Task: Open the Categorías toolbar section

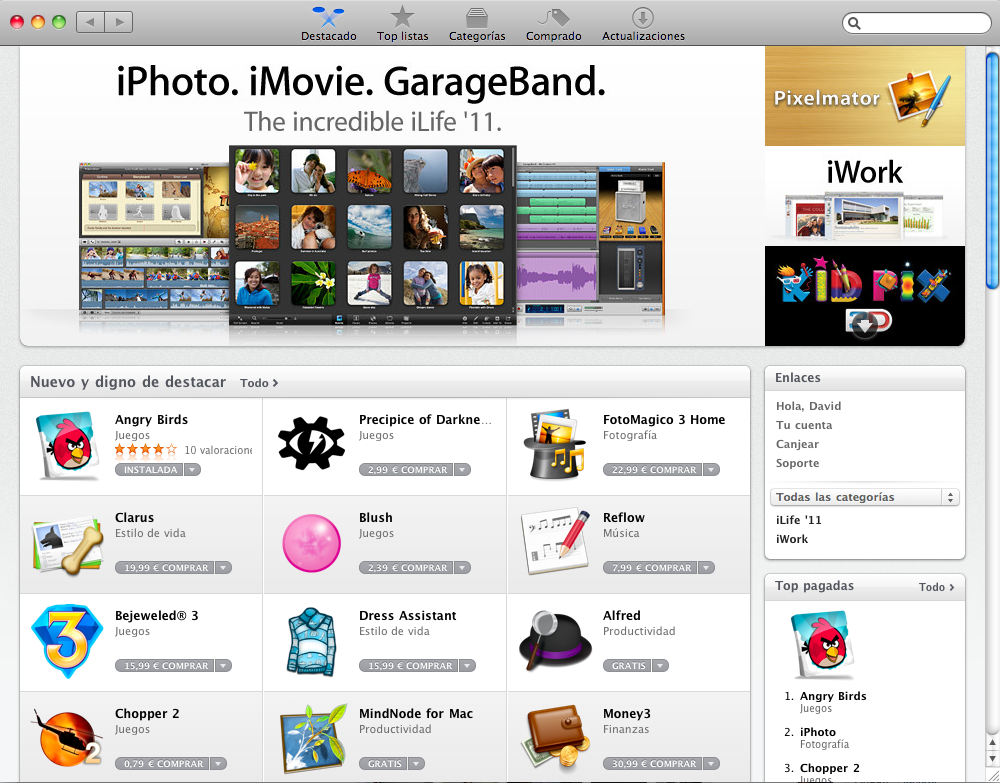Action: [477, 24]
